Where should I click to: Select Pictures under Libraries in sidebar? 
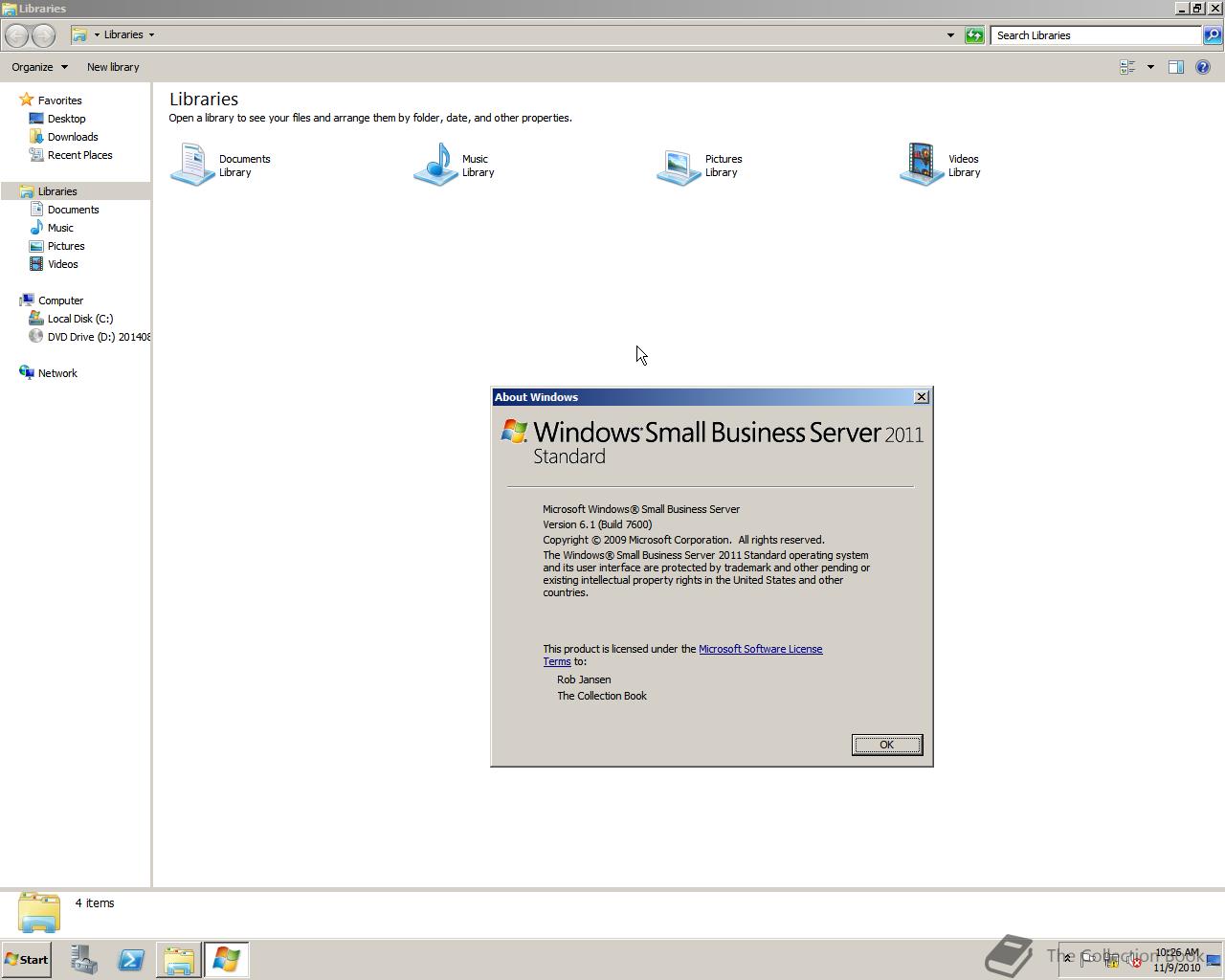click(66, 246)
